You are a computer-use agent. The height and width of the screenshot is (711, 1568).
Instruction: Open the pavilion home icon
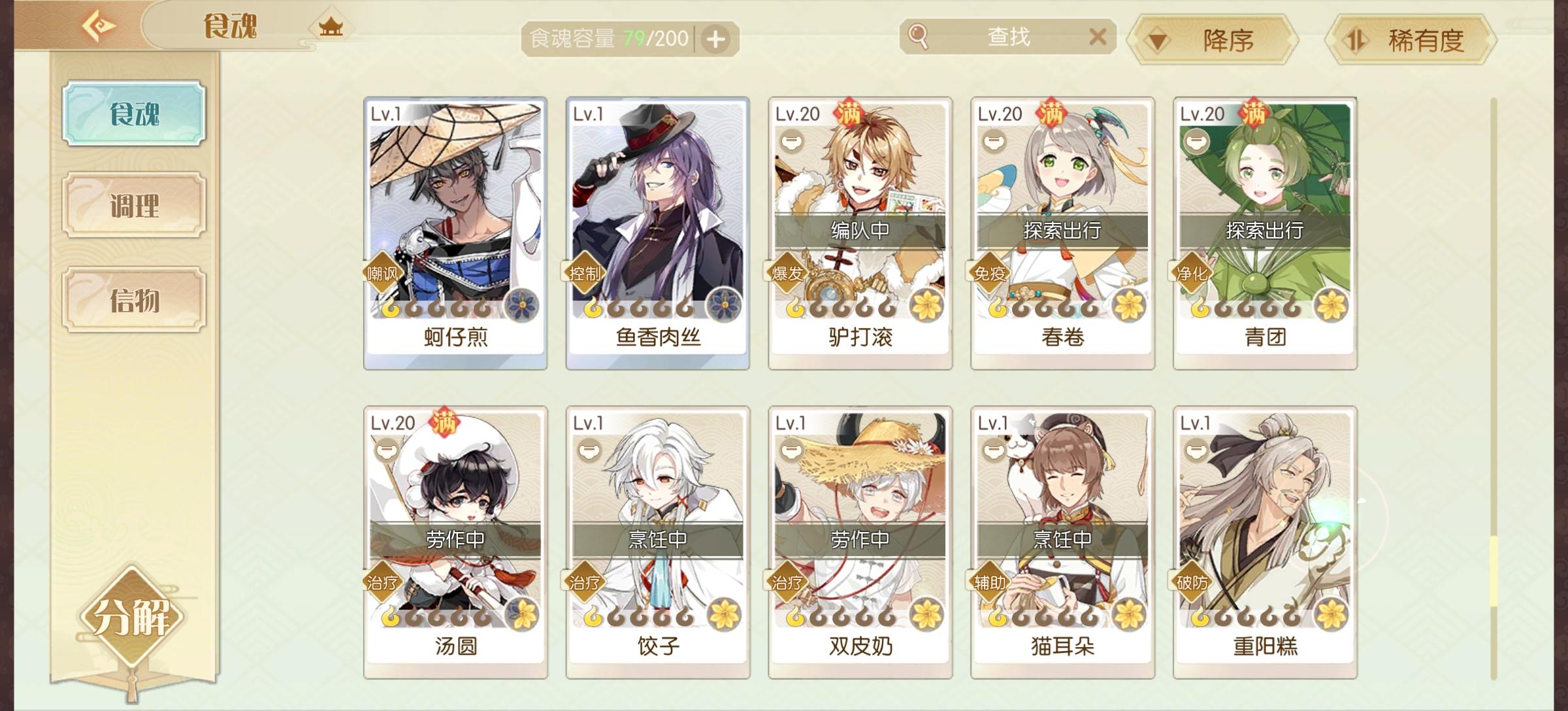pos(331,27)
